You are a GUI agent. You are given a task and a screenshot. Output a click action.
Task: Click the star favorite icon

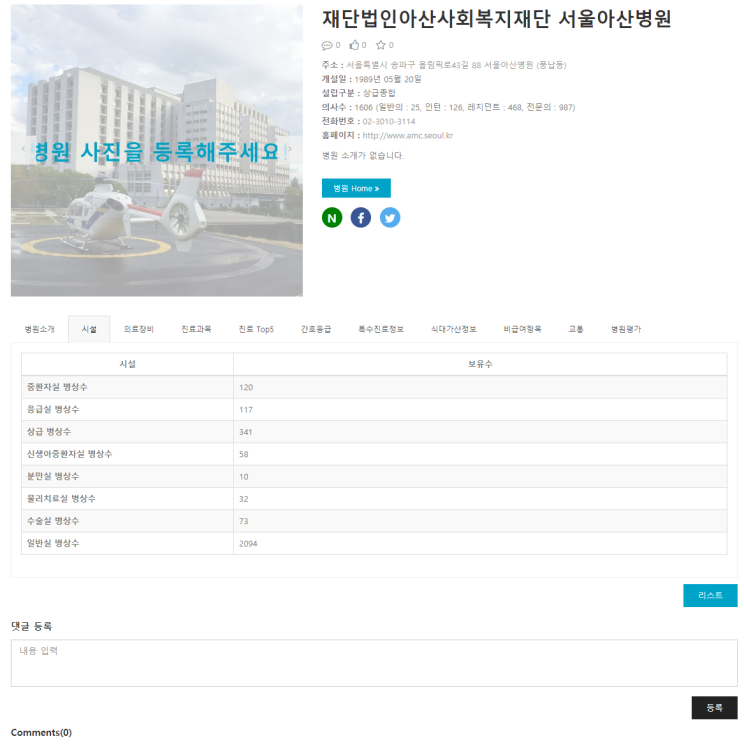point(381,45)
